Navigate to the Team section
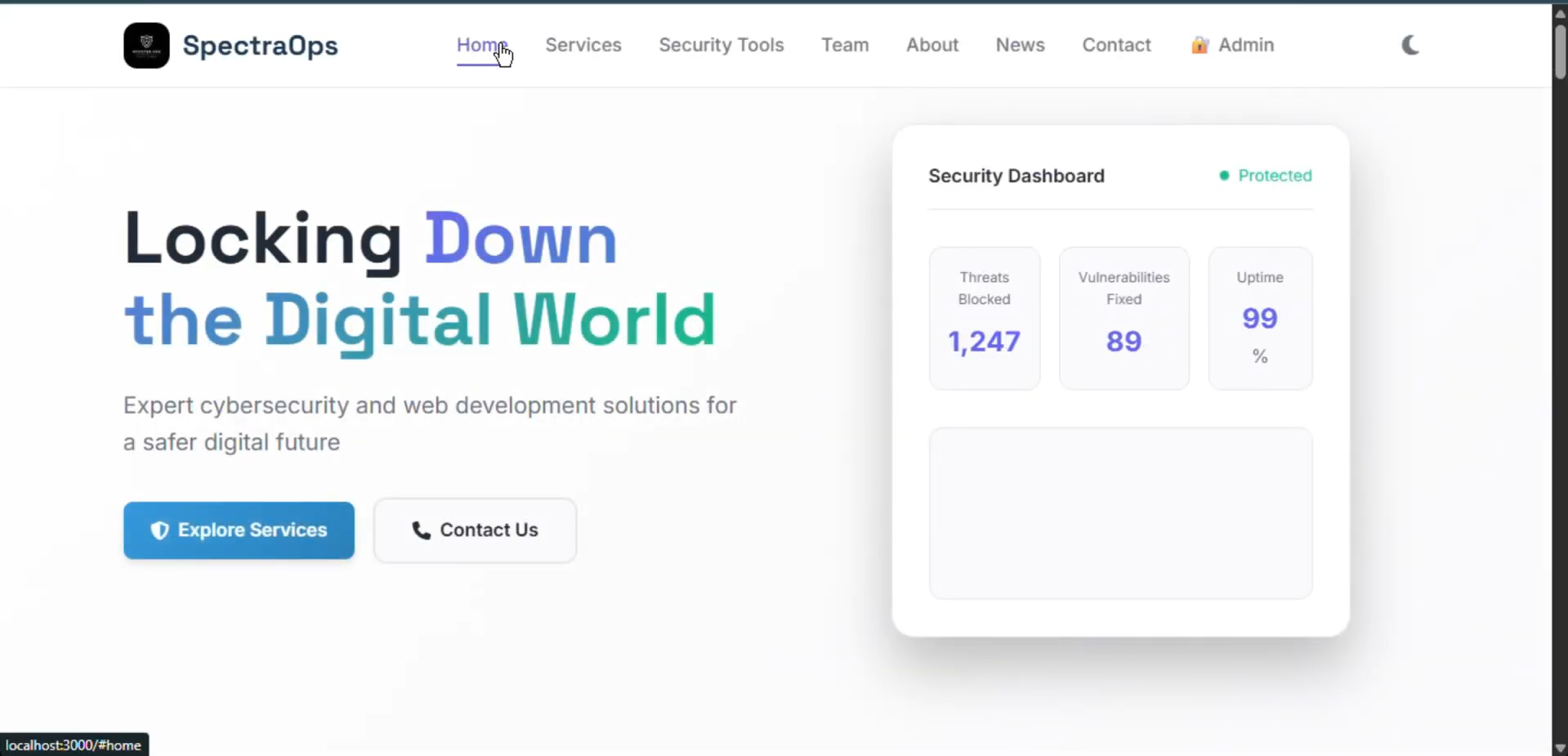Image resolution: width=1568 pixels, height=756 pixels. click(x=845, y=45)
